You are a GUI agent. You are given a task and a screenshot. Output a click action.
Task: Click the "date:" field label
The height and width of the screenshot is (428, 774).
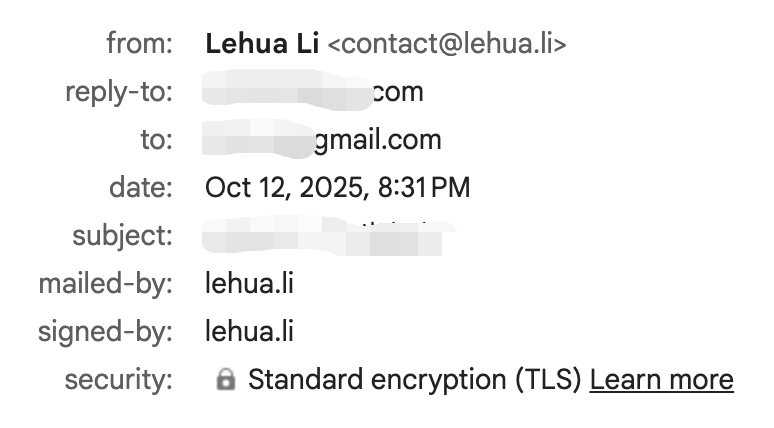[x=140, y=188]
